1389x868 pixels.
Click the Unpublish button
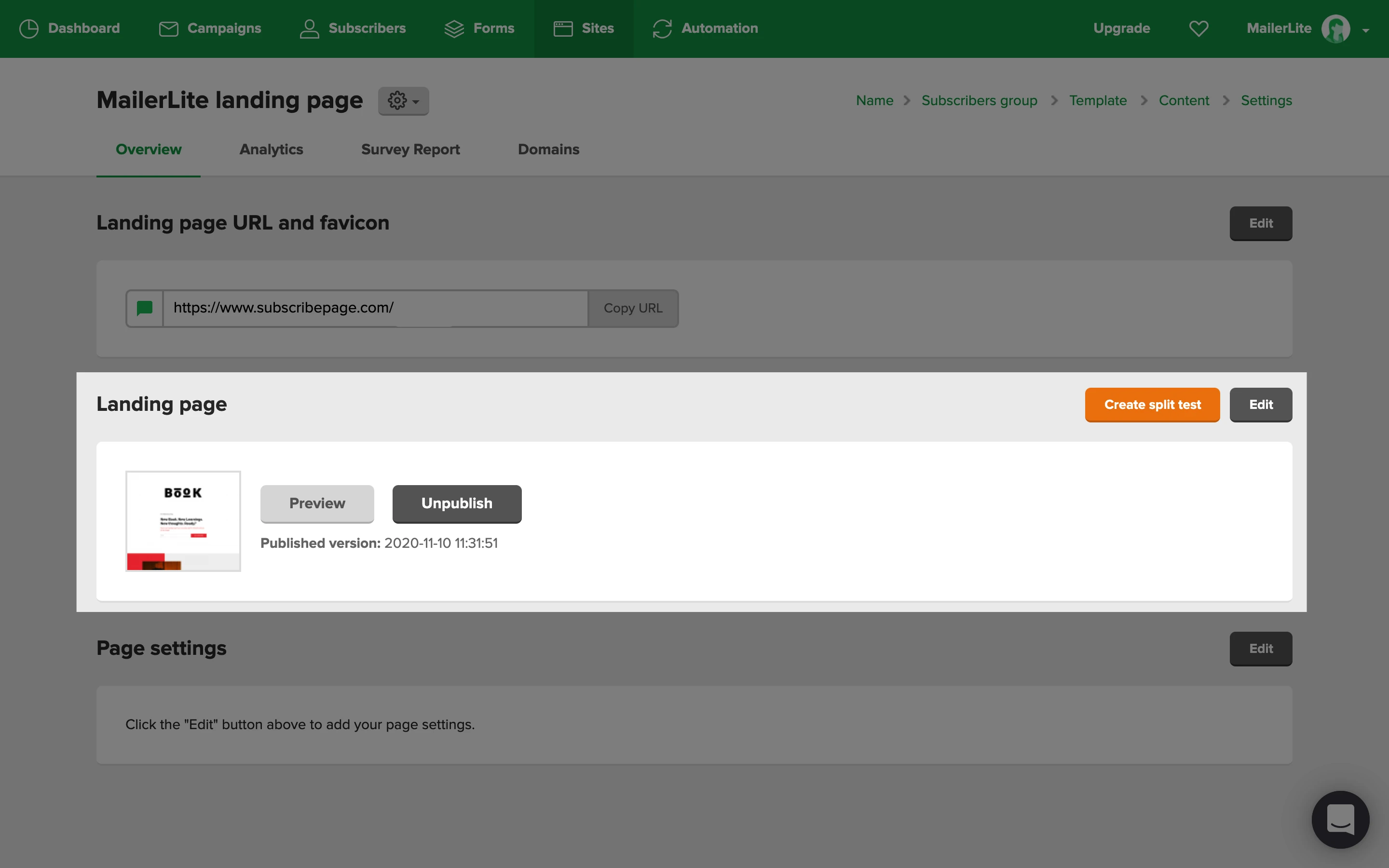click(x=457, y=503)
